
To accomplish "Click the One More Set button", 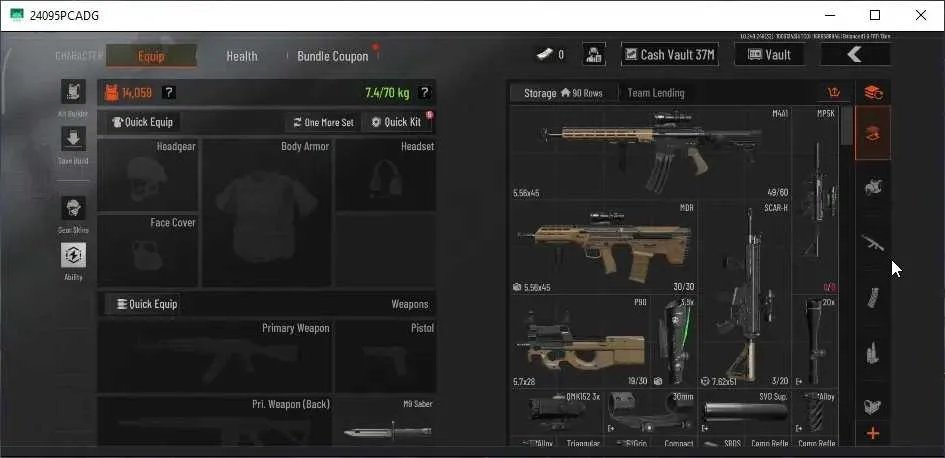I will [323, 122].
